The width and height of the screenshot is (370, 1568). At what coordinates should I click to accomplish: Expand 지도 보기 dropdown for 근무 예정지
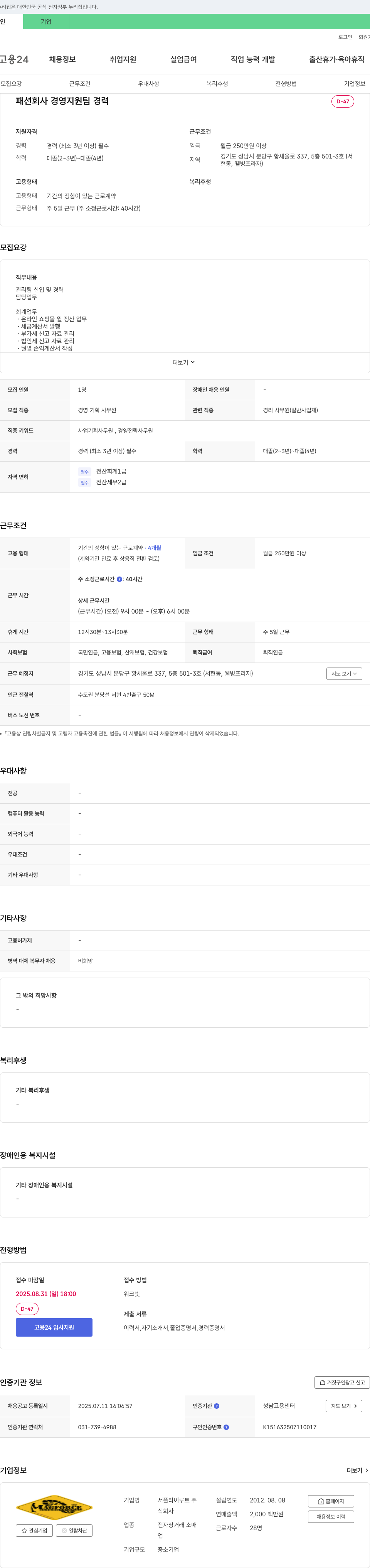[345, 673]
